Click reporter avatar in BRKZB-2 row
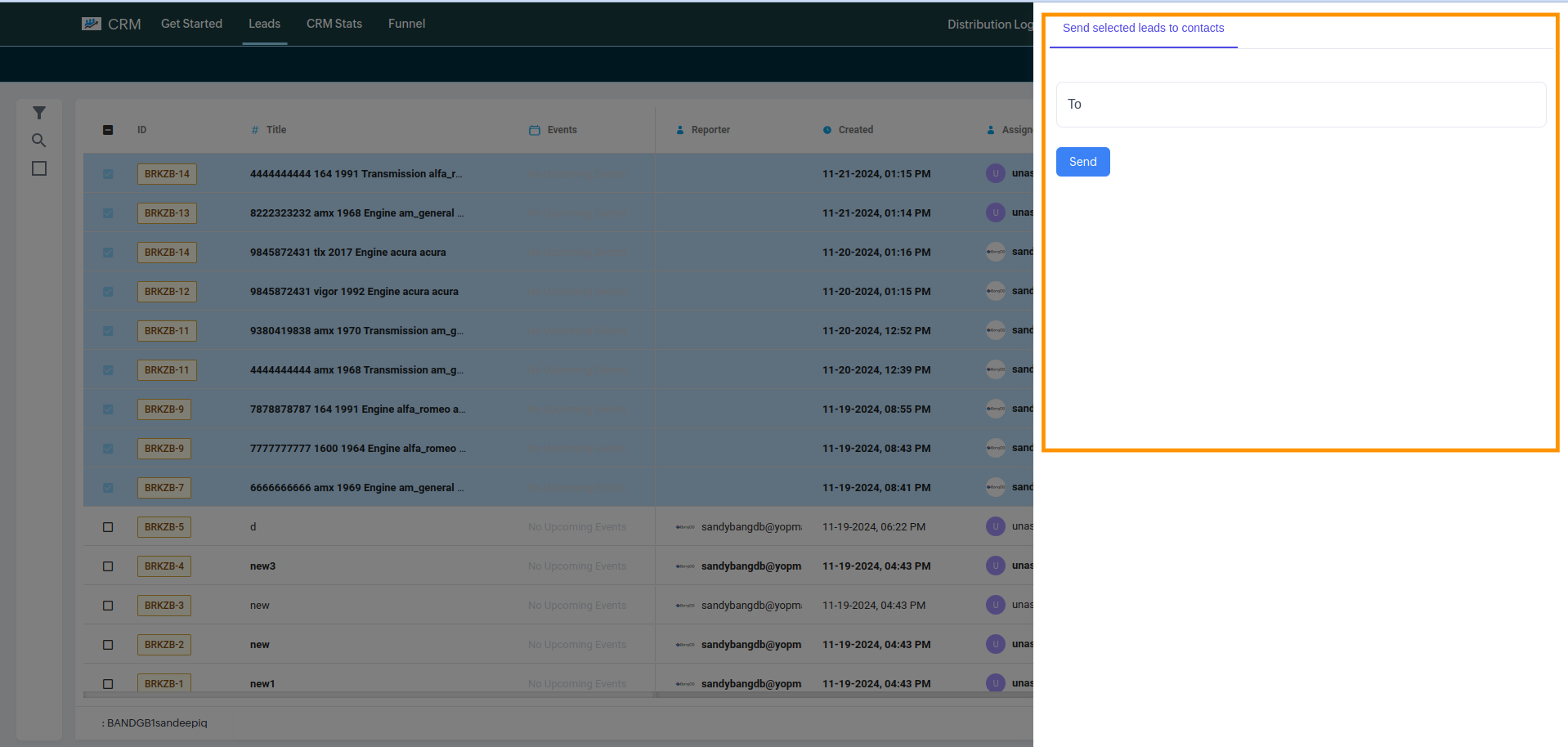 click(x=685, y=645)
